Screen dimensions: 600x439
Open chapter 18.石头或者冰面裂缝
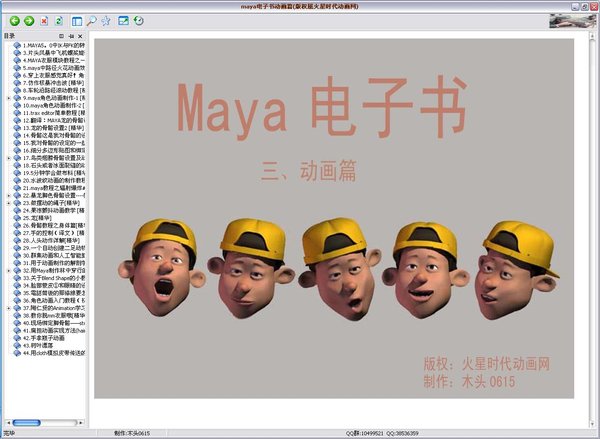(54, 165)
